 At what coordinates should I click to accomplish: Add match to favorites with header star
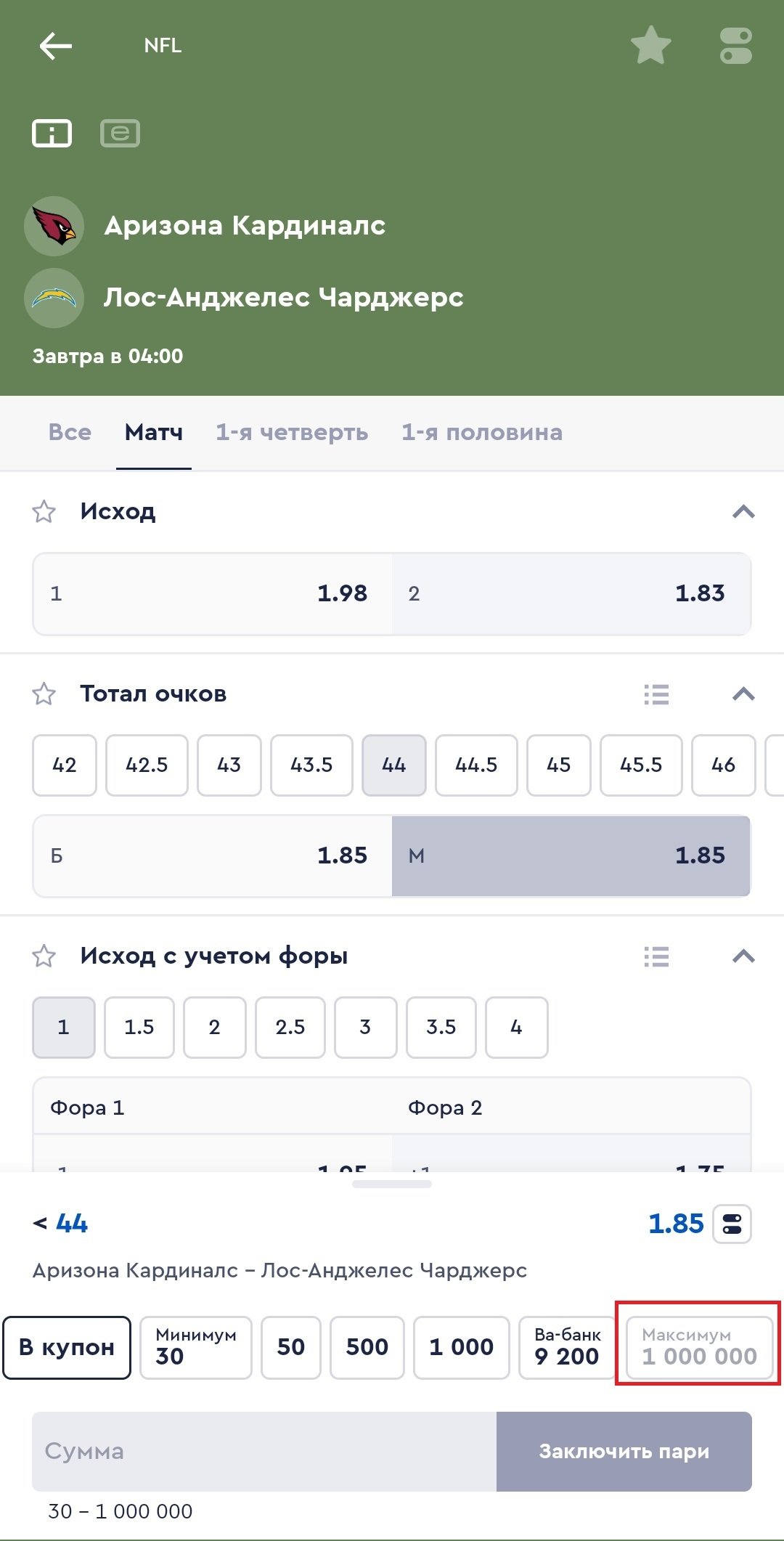pyautogui.click(x=650, y=45)
